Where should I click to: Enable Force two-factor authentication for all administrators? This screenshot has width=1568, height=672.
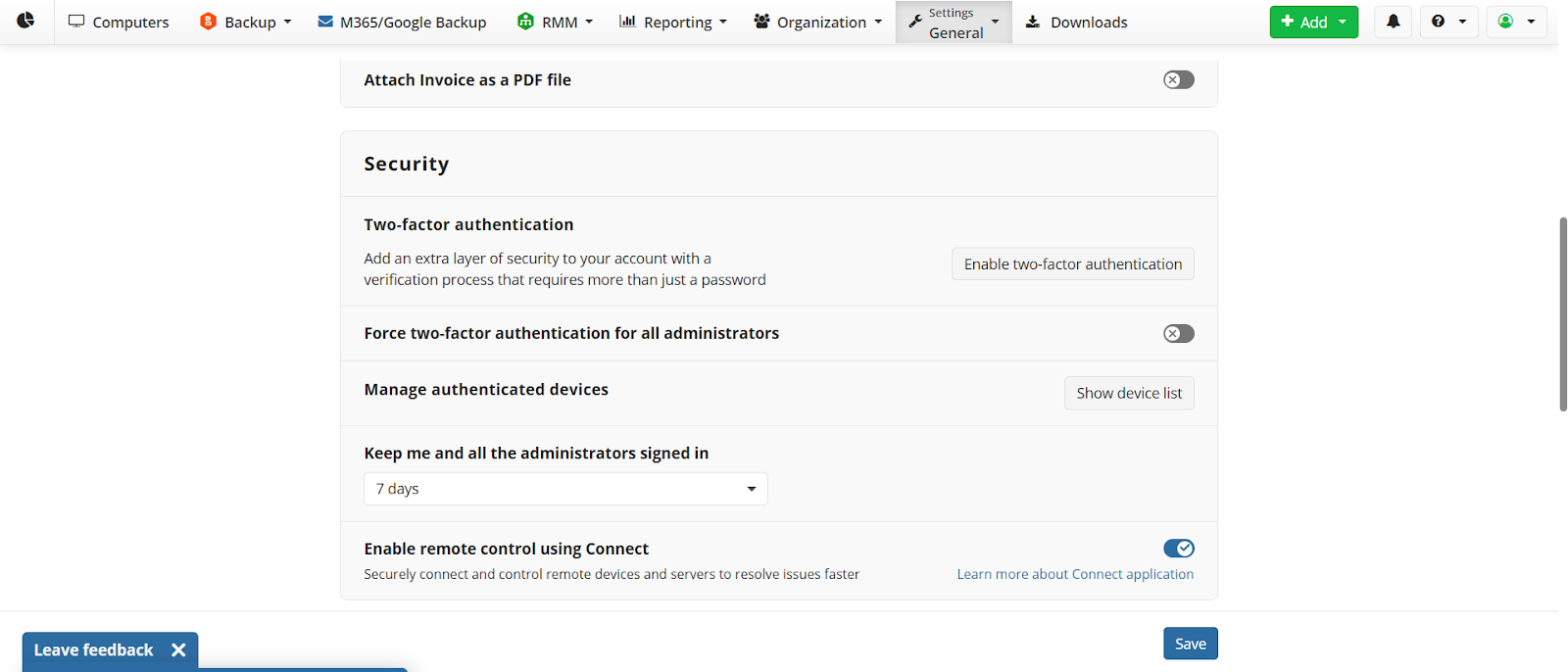tap(1177, 333)
